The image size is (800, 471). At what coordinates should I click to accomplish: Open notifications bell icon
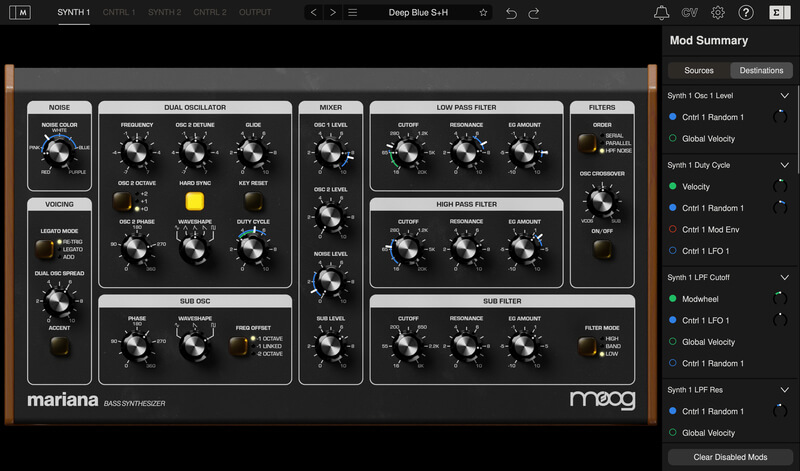point(661,12)
